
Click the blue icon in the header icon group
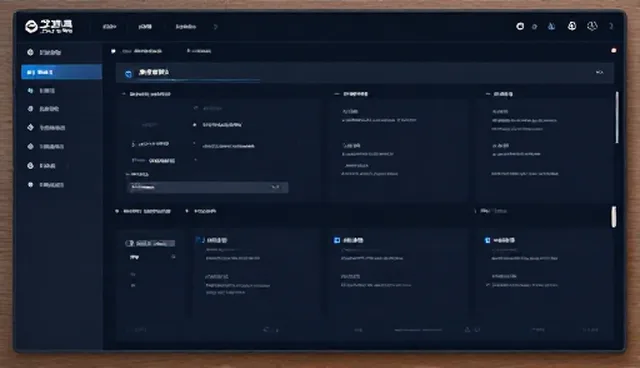click(551, 27)
